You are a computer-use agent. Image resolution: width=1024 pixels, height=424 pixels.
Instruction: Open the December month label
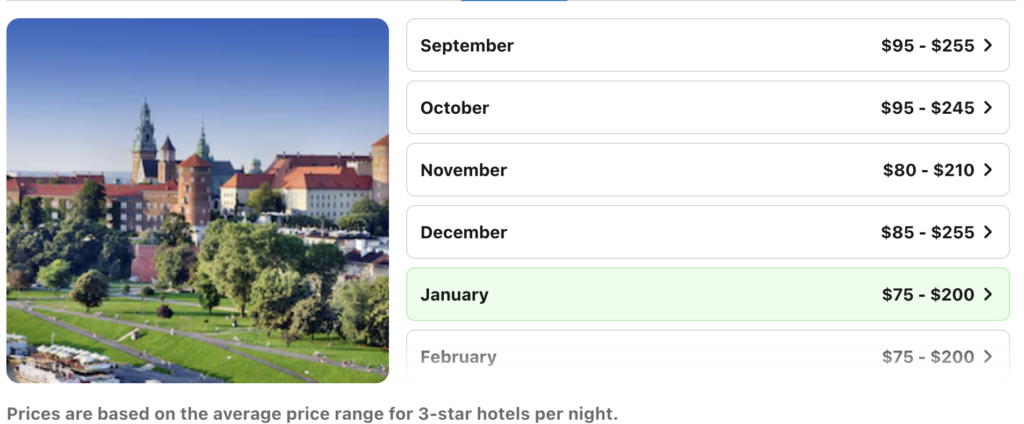463,232
